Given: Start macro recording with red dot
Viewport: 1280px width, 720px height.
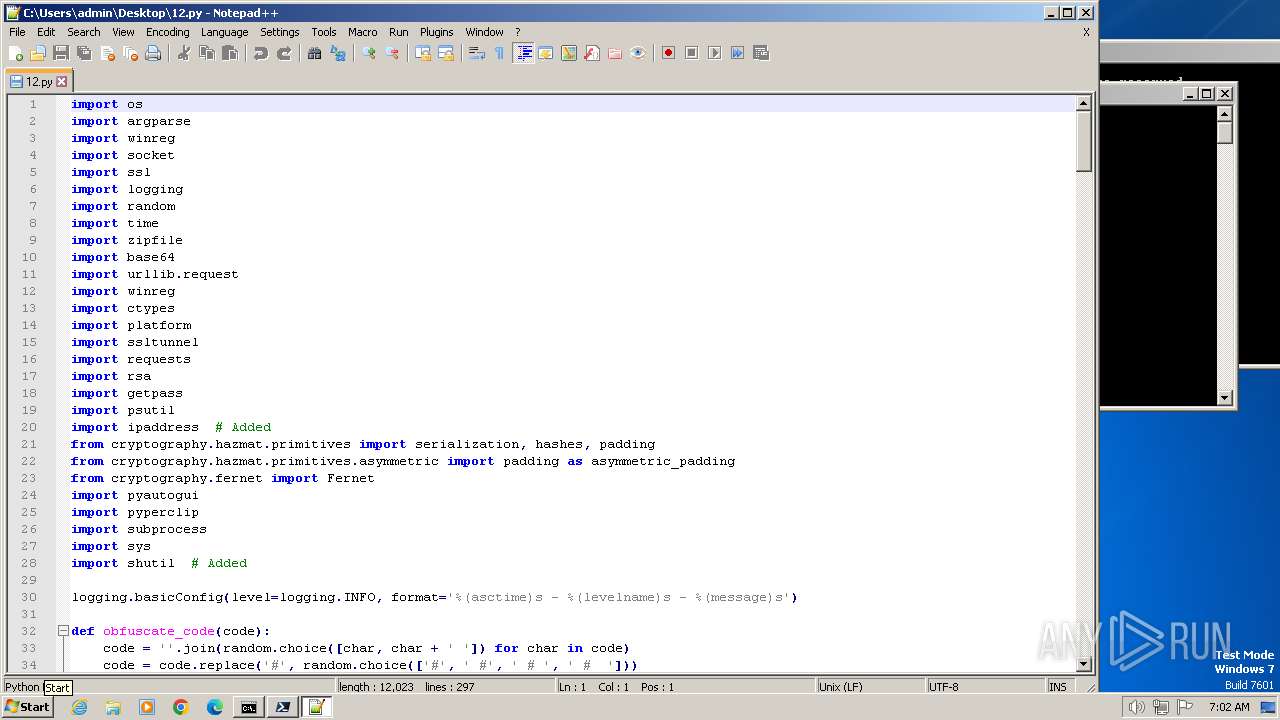Looking at the screenshot, I should click(668, 53).
